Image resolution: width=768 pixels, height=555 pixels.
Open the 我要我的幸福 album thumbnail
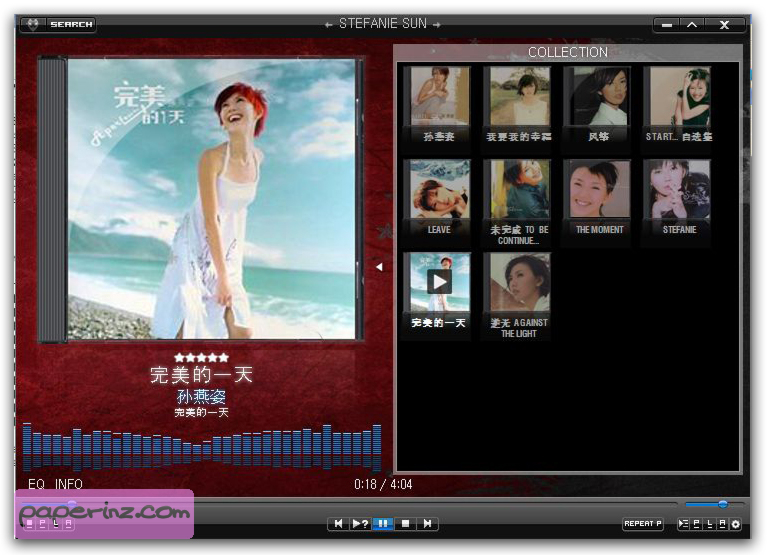click(519, 104)
